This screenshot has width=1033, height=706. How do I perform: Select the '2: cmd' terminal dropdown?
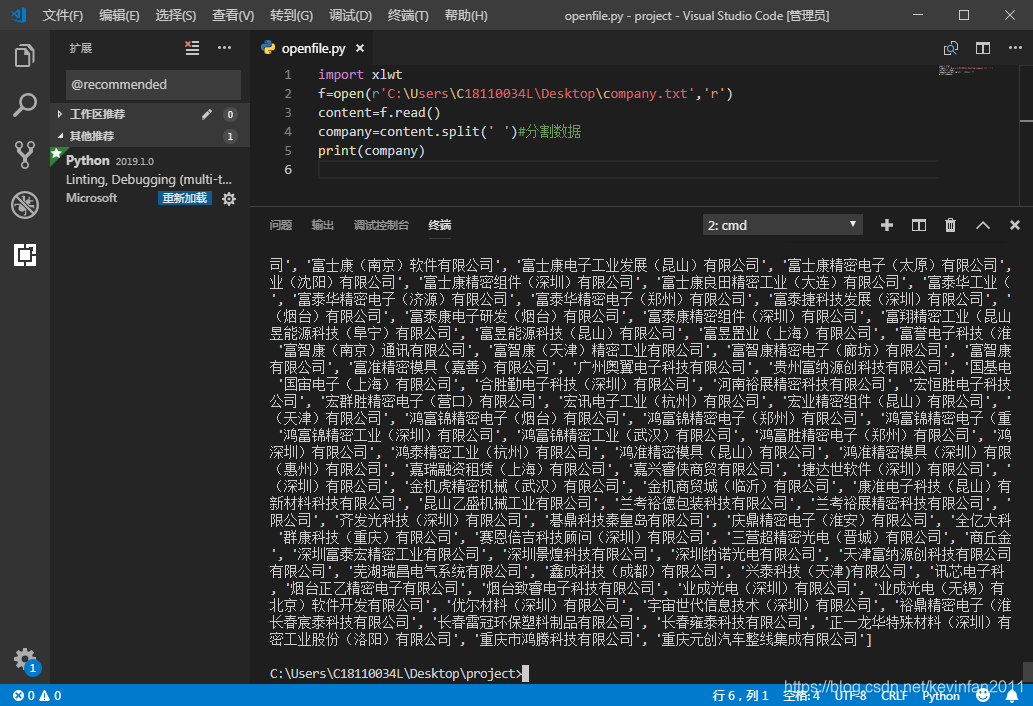pyautogui.click(x=782, y=225)
